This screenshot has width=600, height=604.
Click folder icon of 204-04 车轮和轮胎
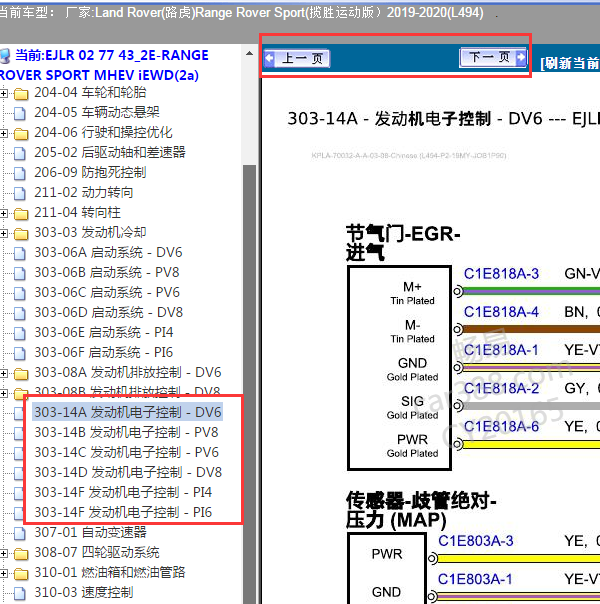pyautogui.click(x=21, y=94)
